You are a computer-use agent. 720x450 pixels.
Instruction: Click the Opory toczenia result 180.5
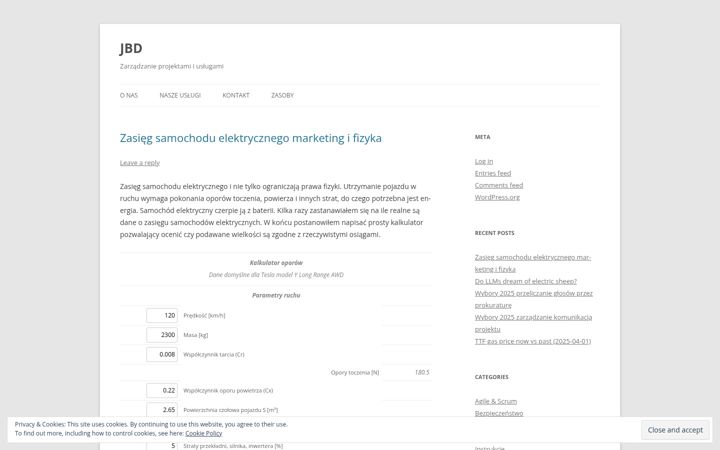click(422, 372)
